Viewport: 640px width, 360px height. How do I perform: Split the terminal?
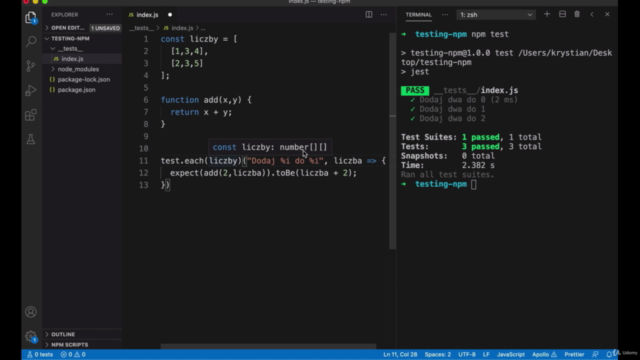[x=562, y=14]
